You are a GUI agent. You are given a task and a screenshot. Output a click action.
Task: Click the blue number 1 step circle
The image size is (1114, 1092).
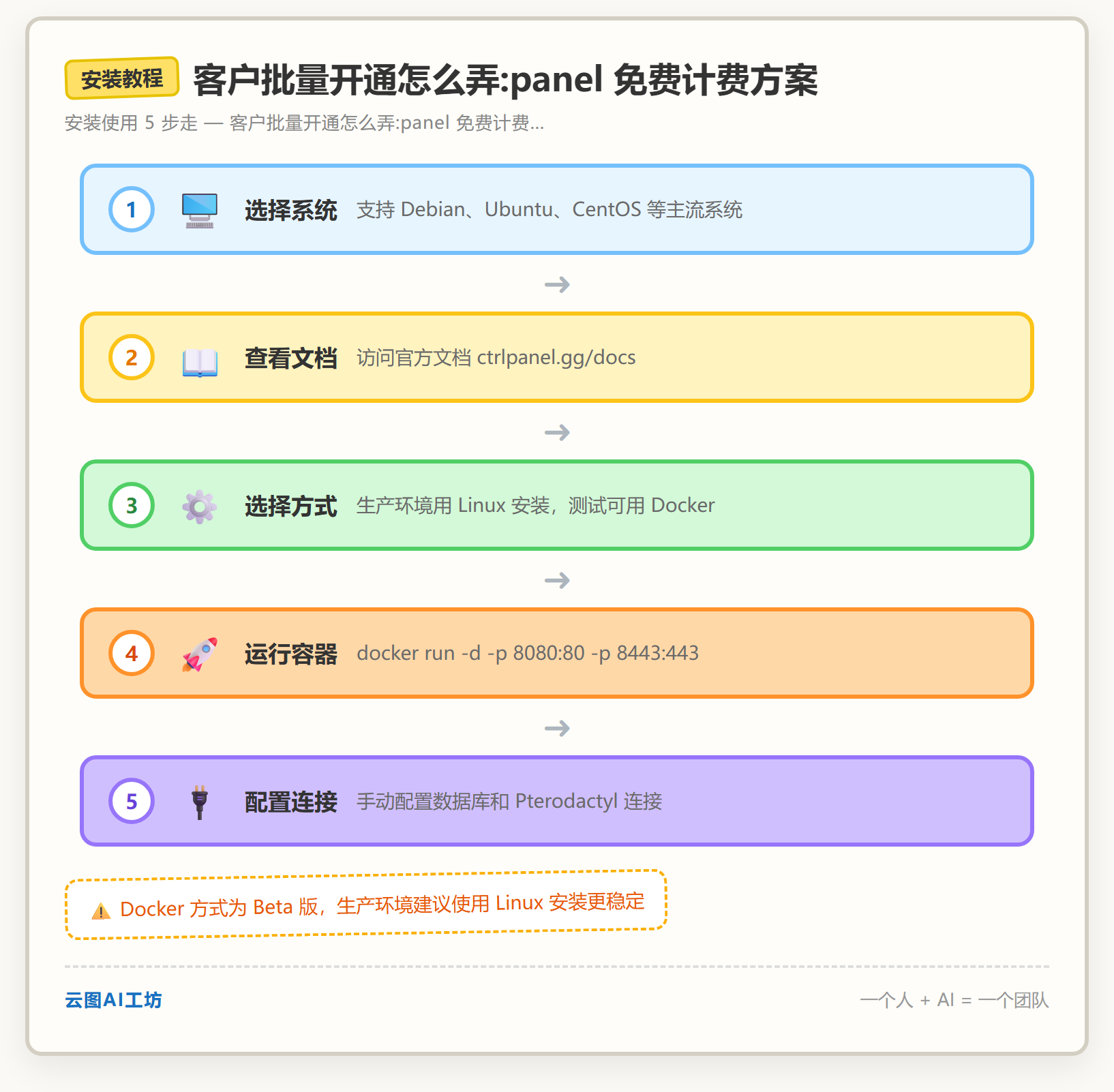132,209
